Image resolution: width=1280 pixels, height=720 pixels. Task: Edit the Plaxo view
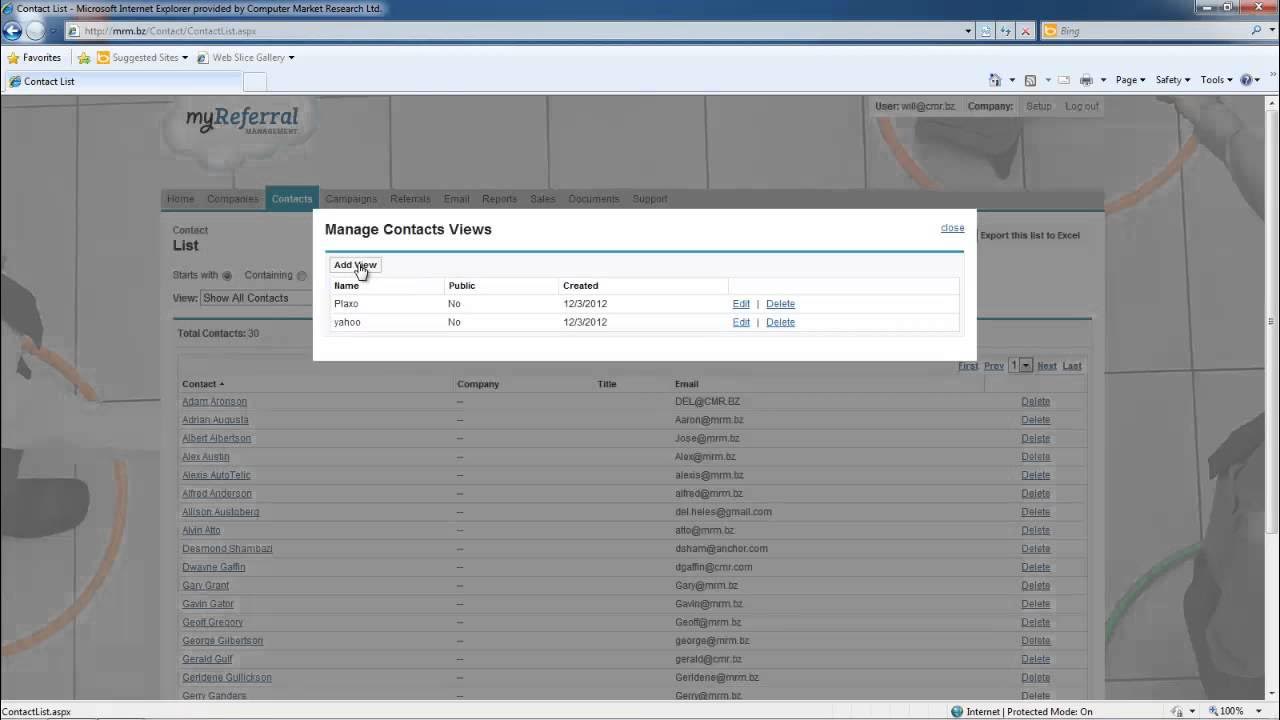tap(741, 304)
